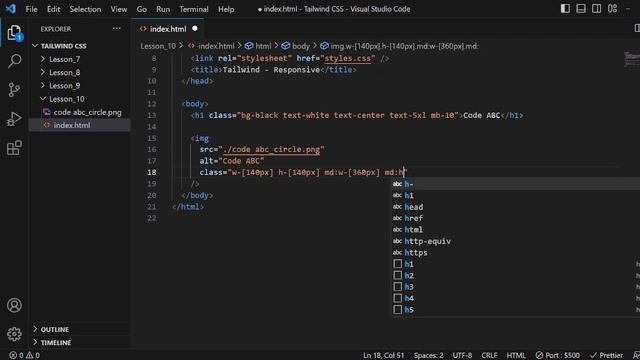Change indentation via Spaces: 2
The image size is (640, 360).
tap(428, 355)
